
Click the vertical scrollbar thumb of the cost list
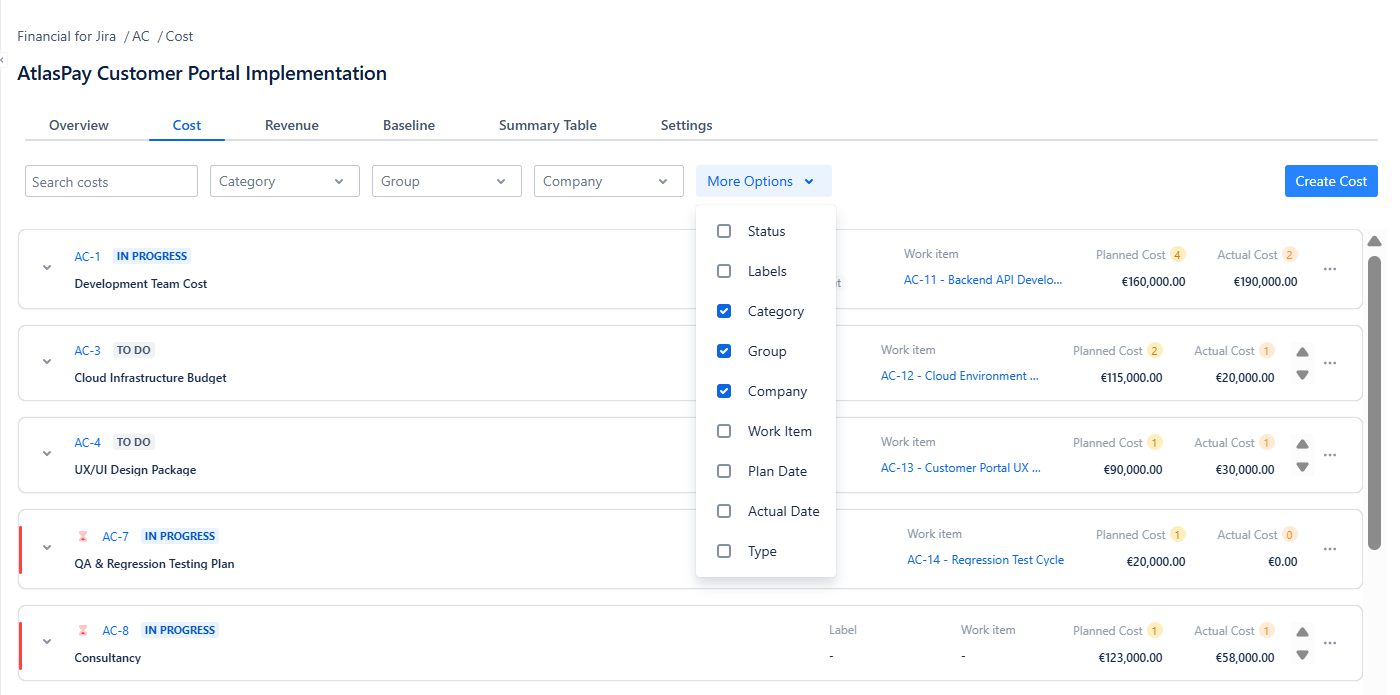point(1375,402)
